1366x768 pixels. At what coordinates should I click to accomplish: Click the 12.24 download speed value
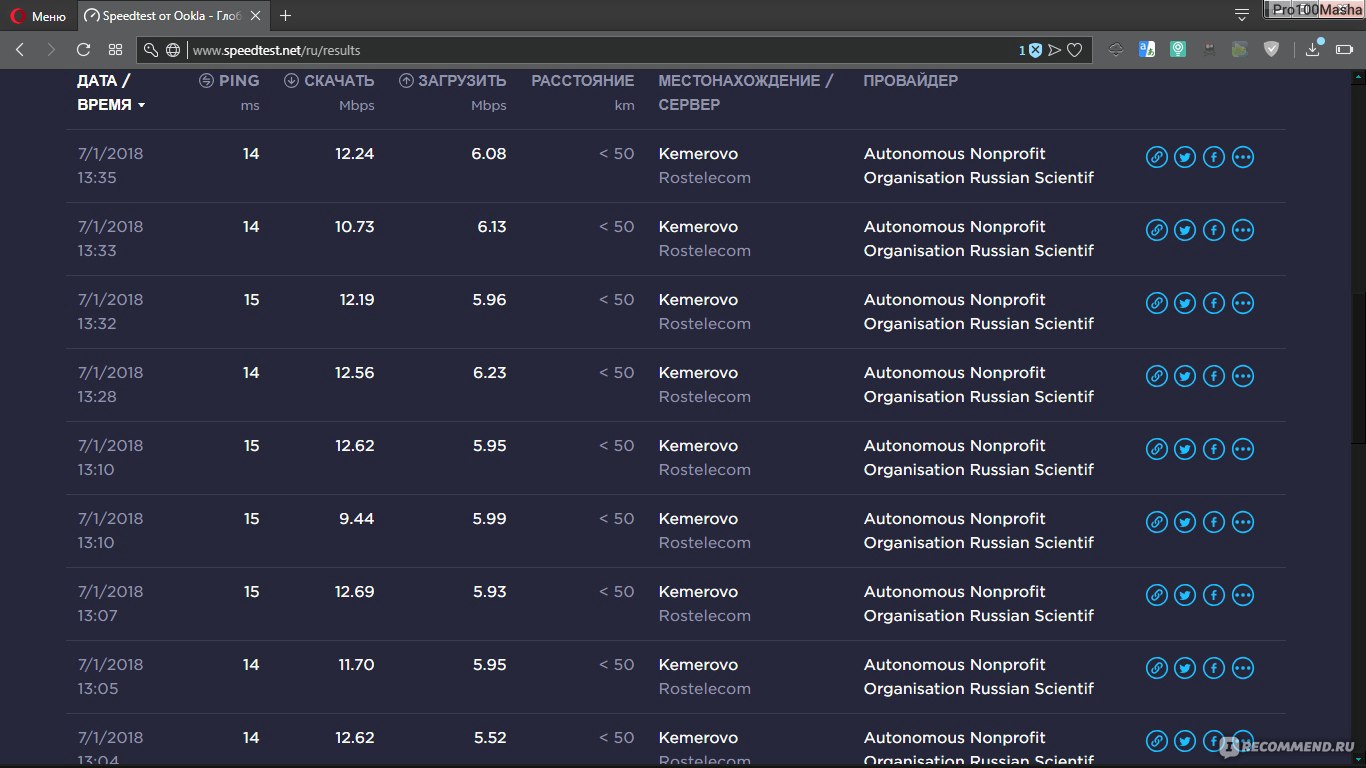[x=356, y=154]
